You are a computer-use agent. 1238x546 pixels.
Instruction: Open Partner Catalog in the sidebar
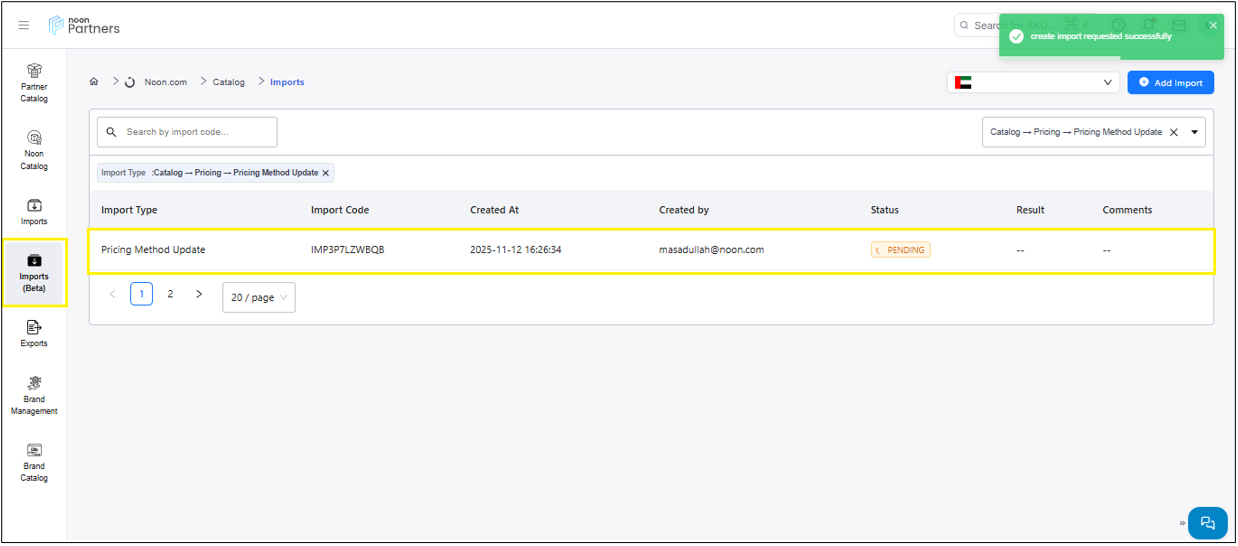tap(34, 82)
